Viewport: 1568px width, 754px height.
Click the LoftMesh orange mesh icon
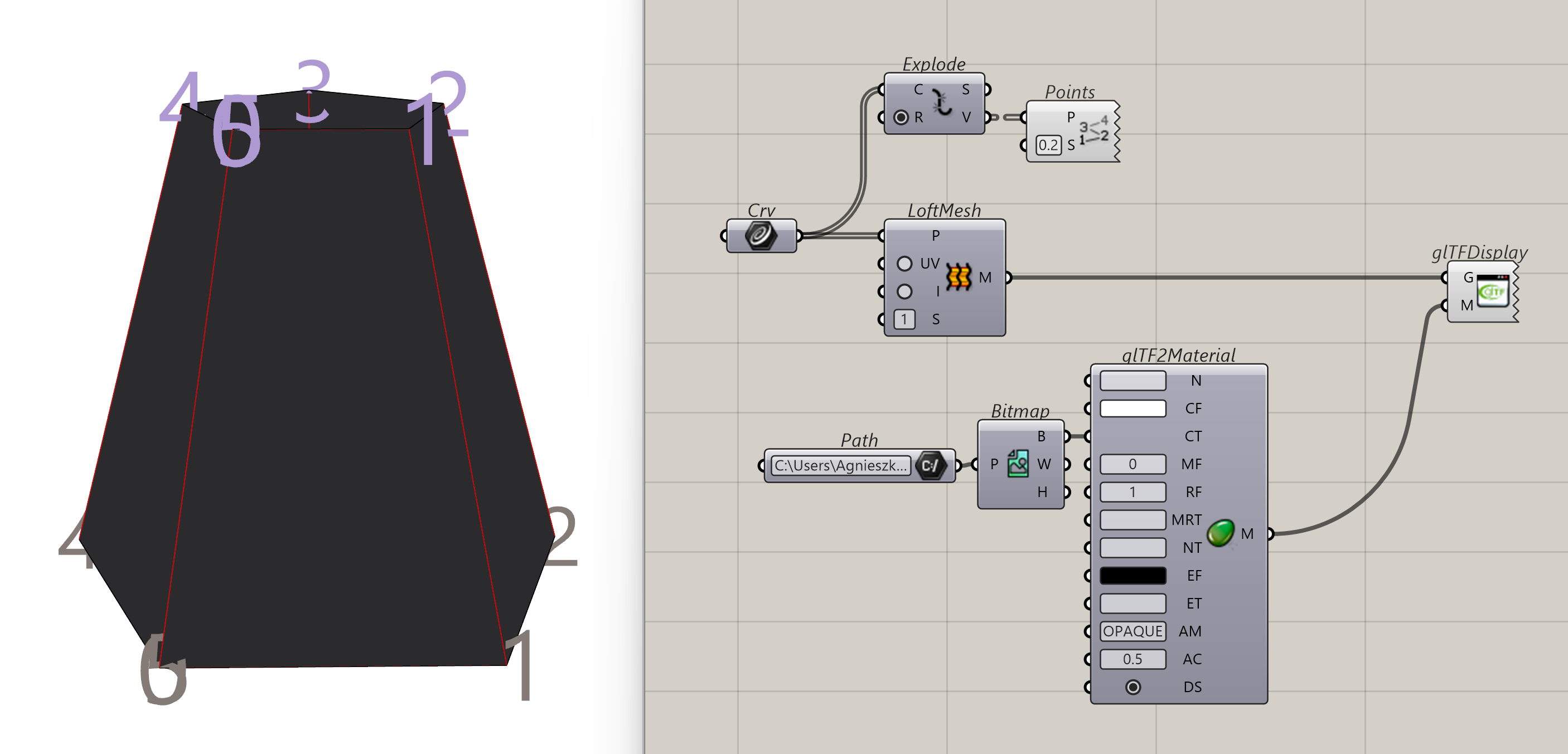point(959,277)
